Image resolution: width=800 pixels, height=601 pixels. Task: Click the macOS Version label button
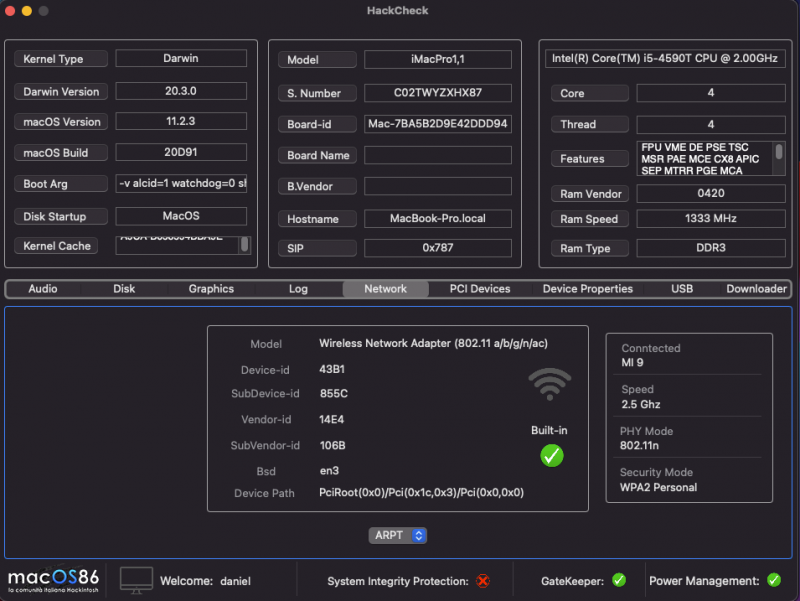pyautogui.click(x=61, y=121)
